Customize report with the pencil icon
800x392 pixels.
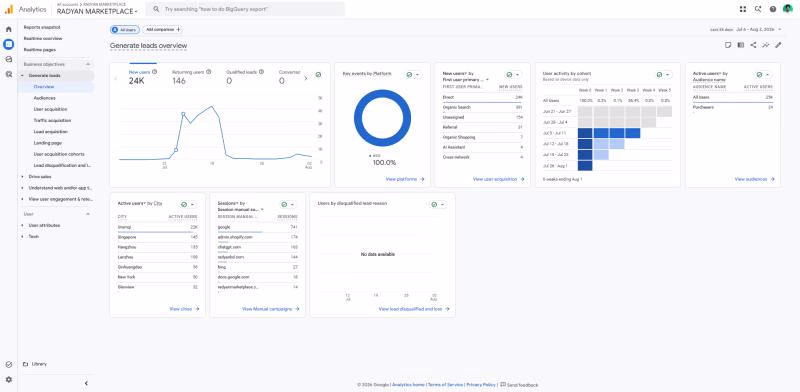pos(778,45)
